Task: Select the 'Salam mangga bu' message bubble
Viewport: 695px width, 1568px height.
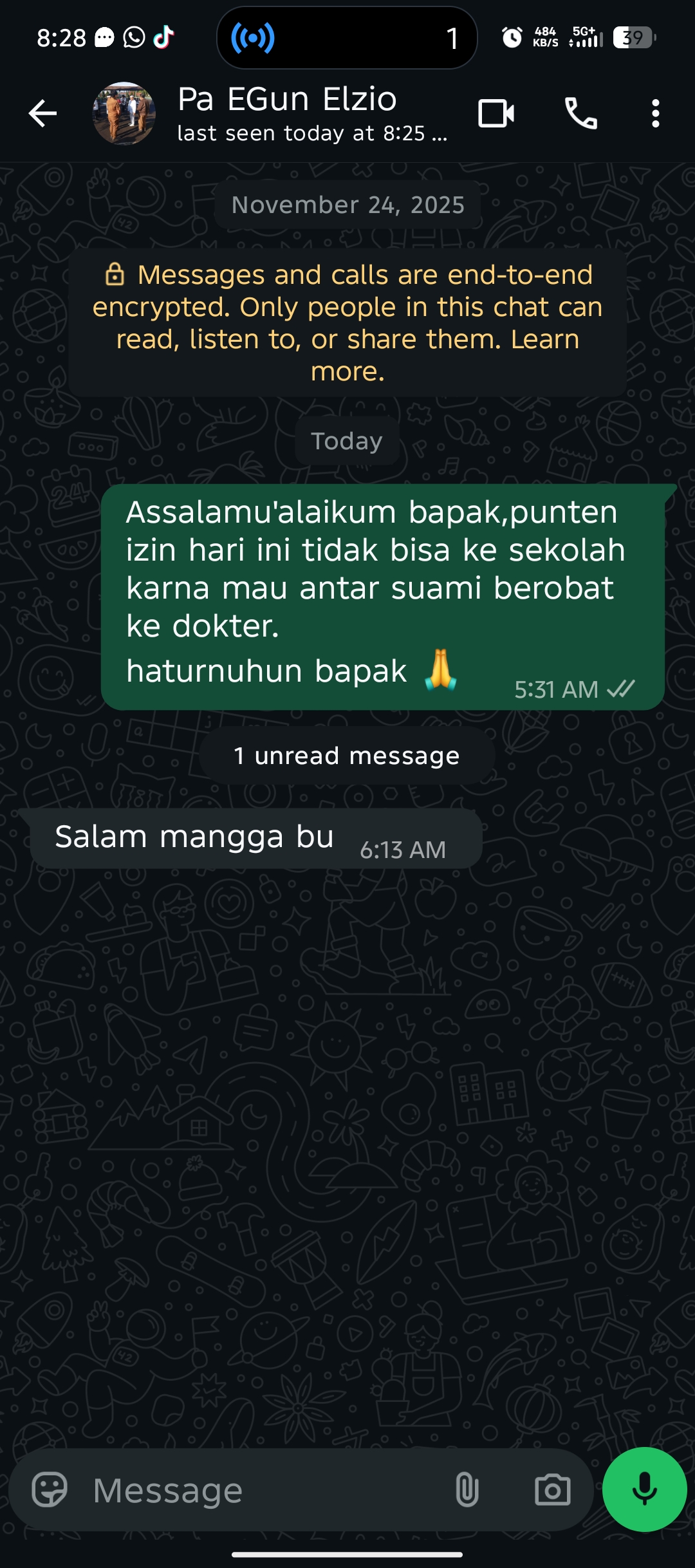Action: 255,838
